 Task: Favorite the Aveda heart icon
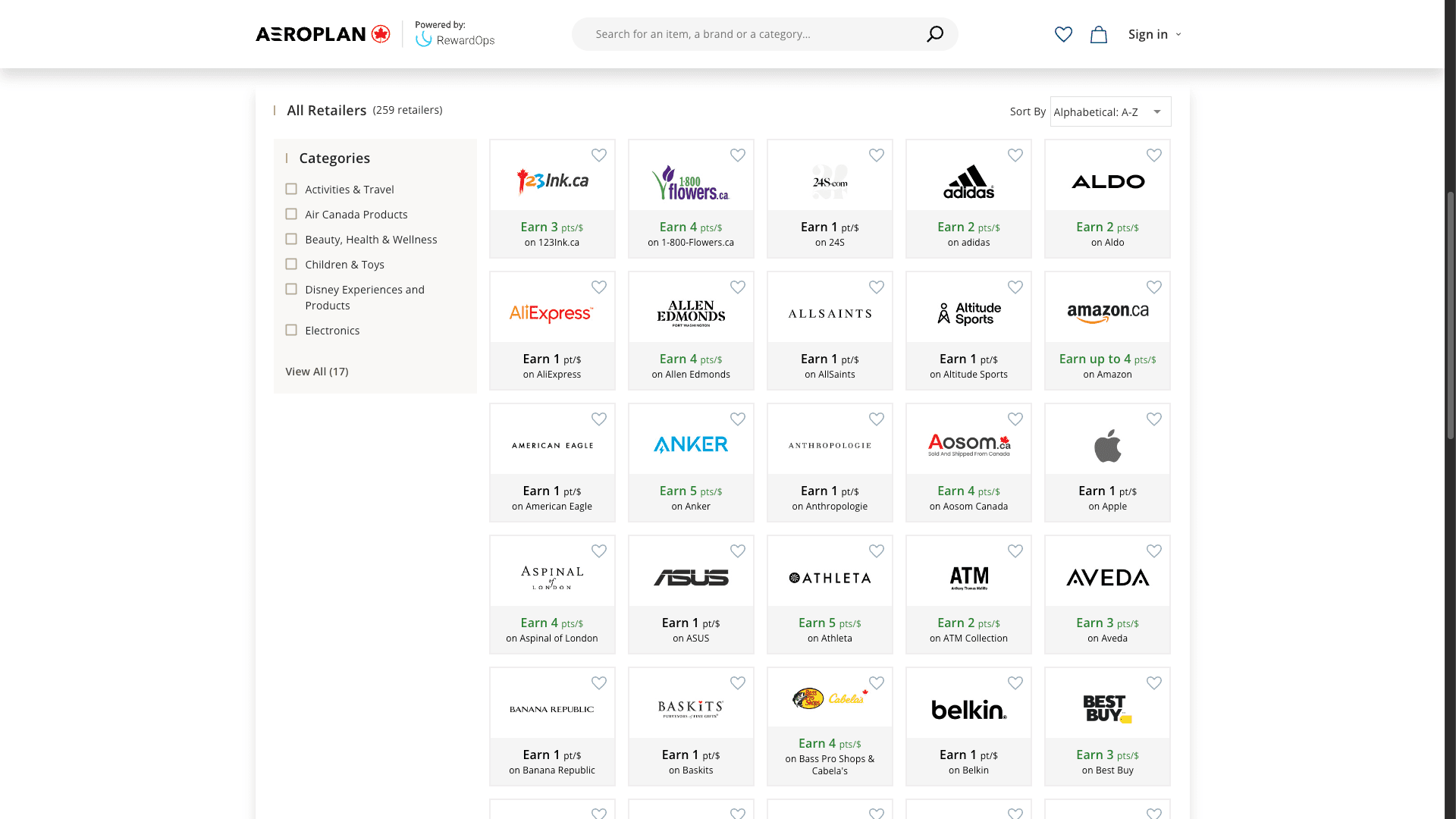pyautogui.click(x=1154, y=551)
